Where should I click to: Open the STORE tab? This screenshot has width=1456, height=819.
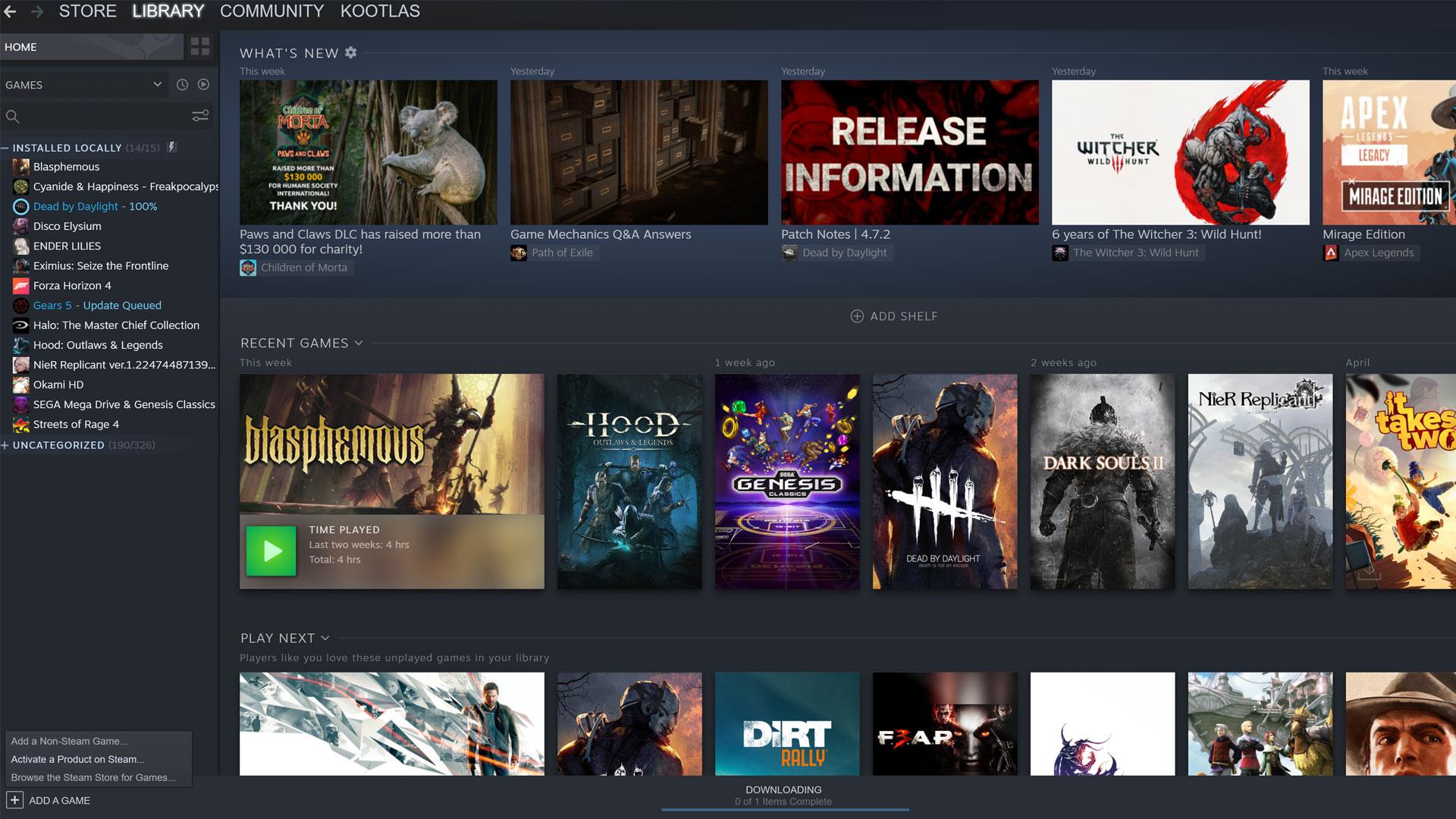tap(88, 11)
